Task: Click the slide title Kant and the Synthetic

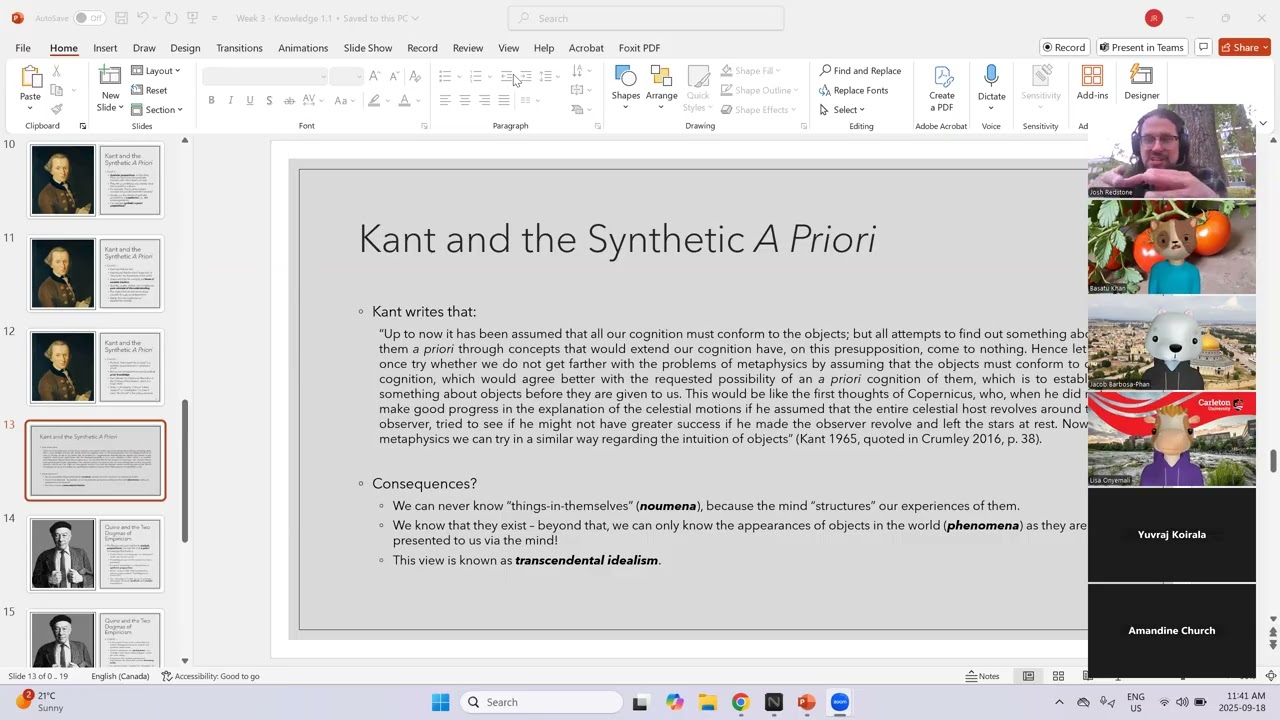Action: pos(617,239)
